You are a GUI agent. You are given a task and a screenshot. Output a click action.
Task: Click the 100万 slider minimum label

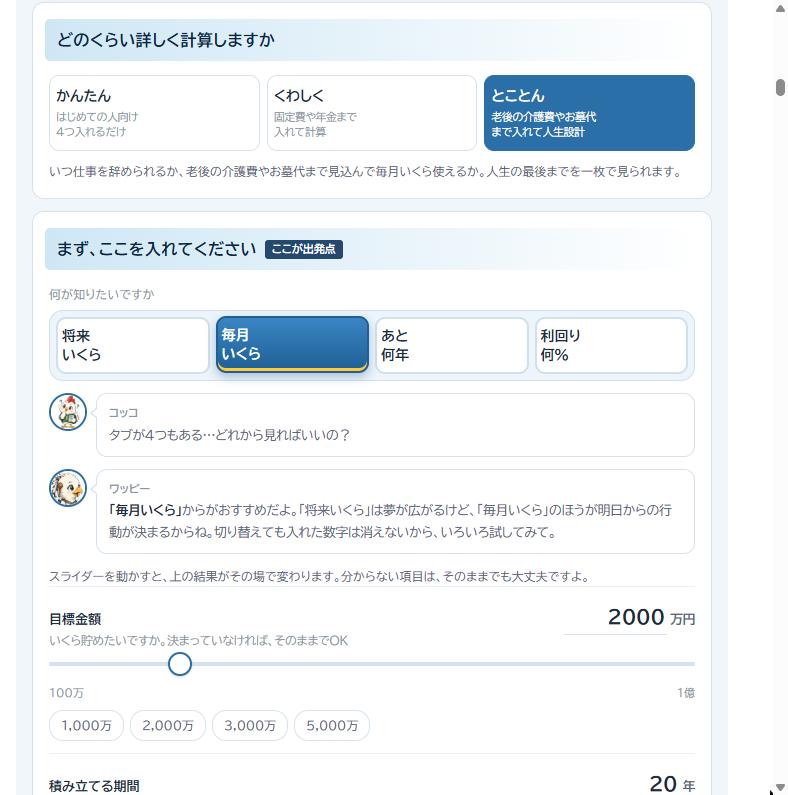pos(66,693)
